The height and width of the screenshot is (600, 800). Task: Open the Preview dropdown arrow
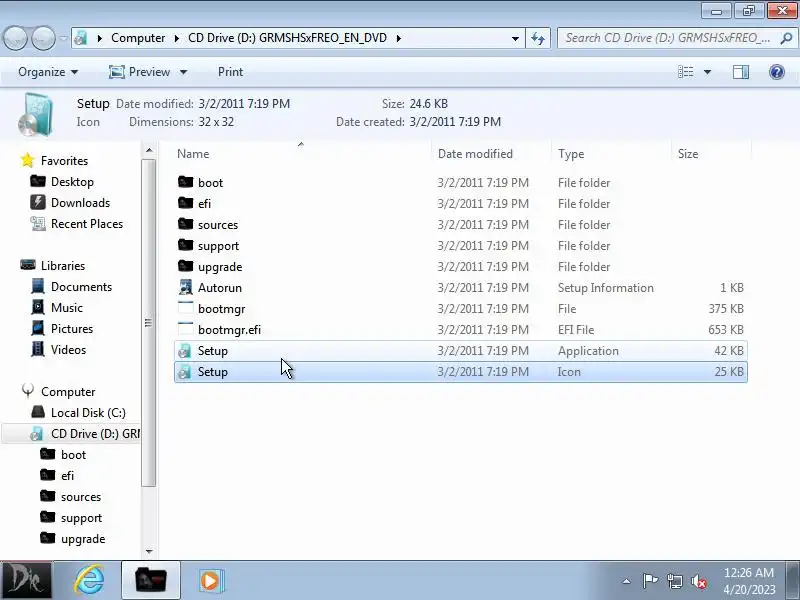(183, 72)
